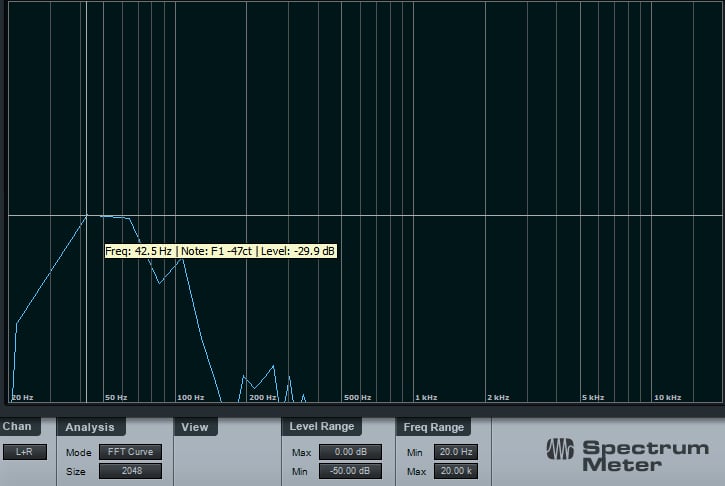Image resolution: width=725 pixels, height=486 pixels.
Task: Open the L+R channel selector
Action: click(25, 452)
